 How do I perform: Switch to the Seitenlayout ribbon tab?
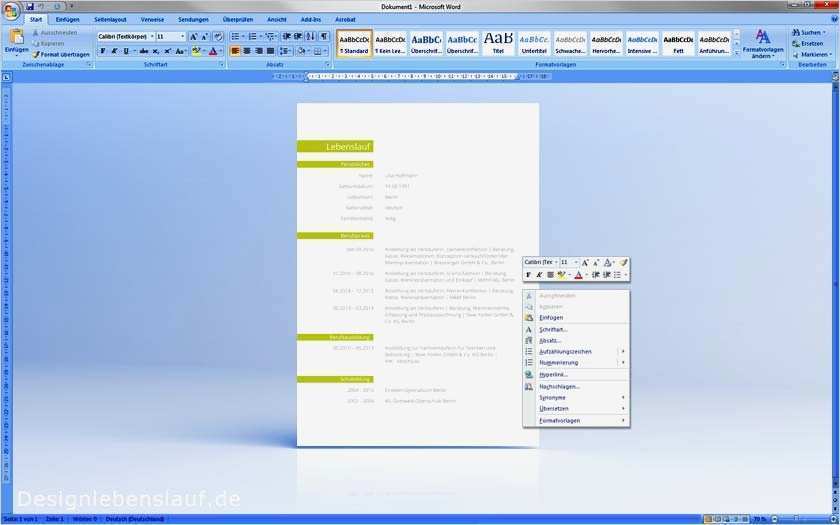pos(110,19)
